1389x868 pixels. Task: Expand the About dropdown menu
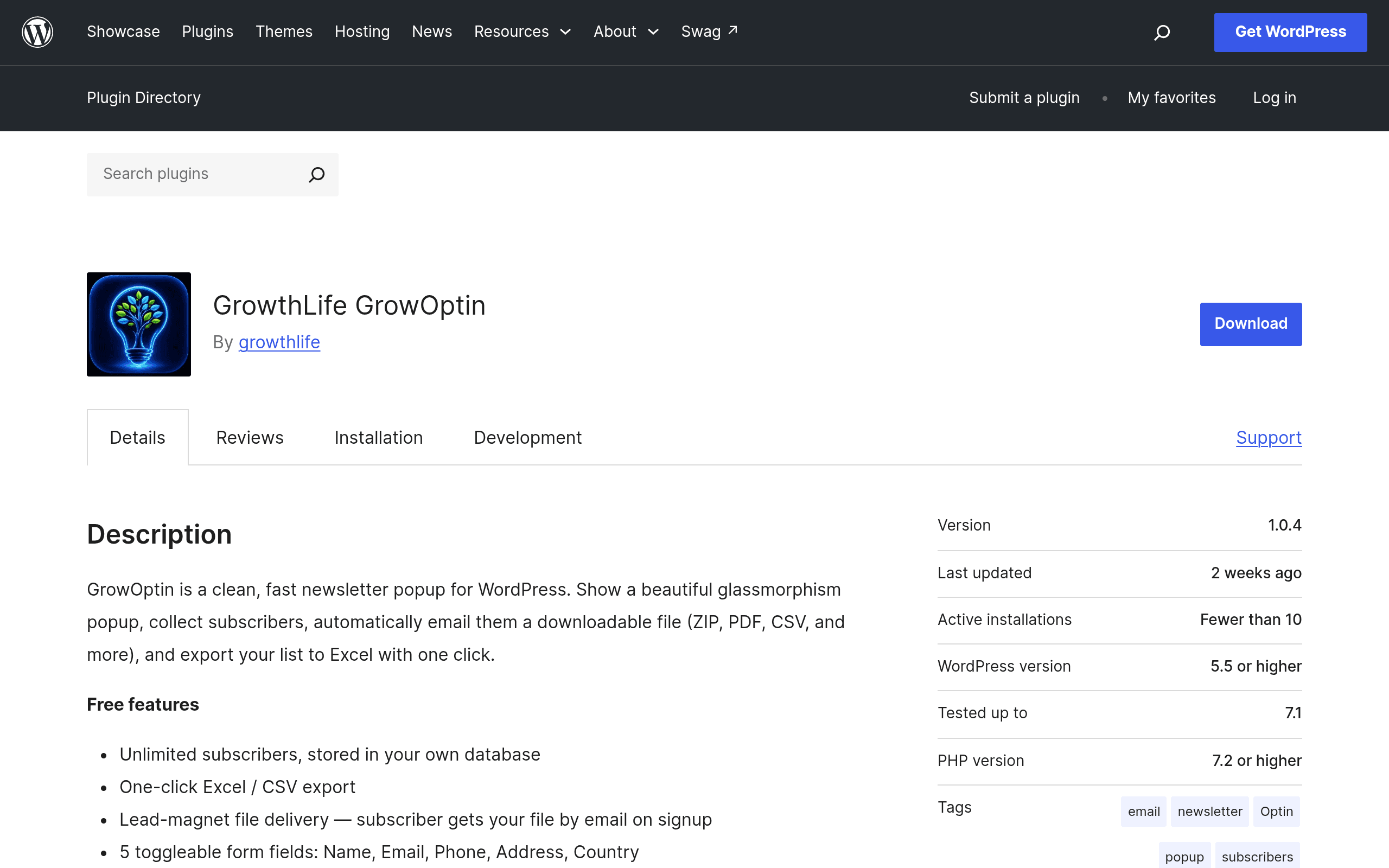pyautogui.click(x=626, y=31)
